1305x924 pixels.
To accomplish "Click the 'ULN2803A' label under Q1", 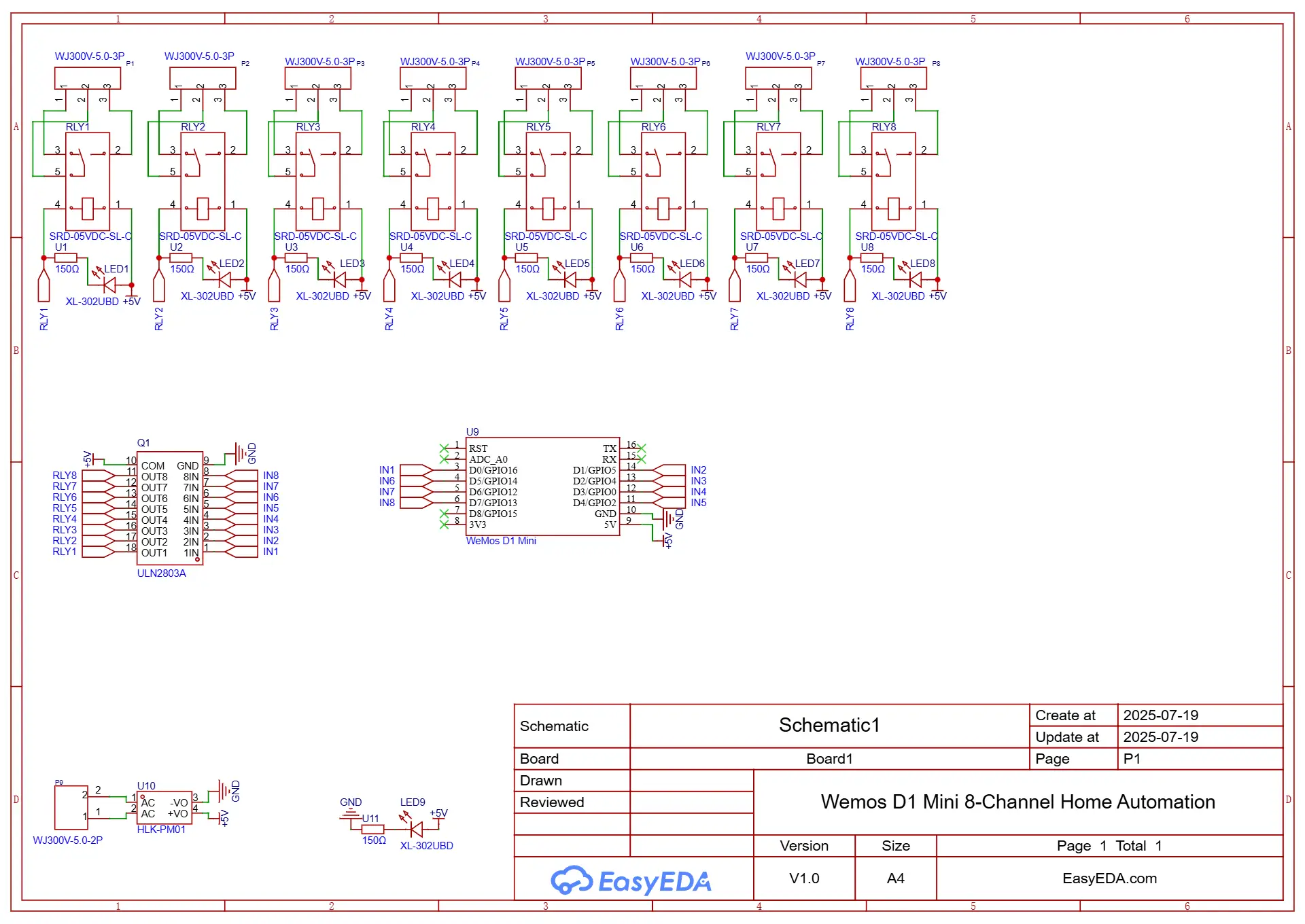I will [x=161, y=573].
